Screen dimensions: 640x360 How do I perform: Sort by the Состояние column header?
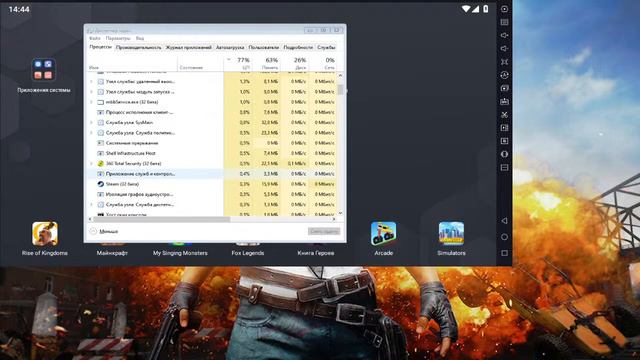tap(200, 63)
